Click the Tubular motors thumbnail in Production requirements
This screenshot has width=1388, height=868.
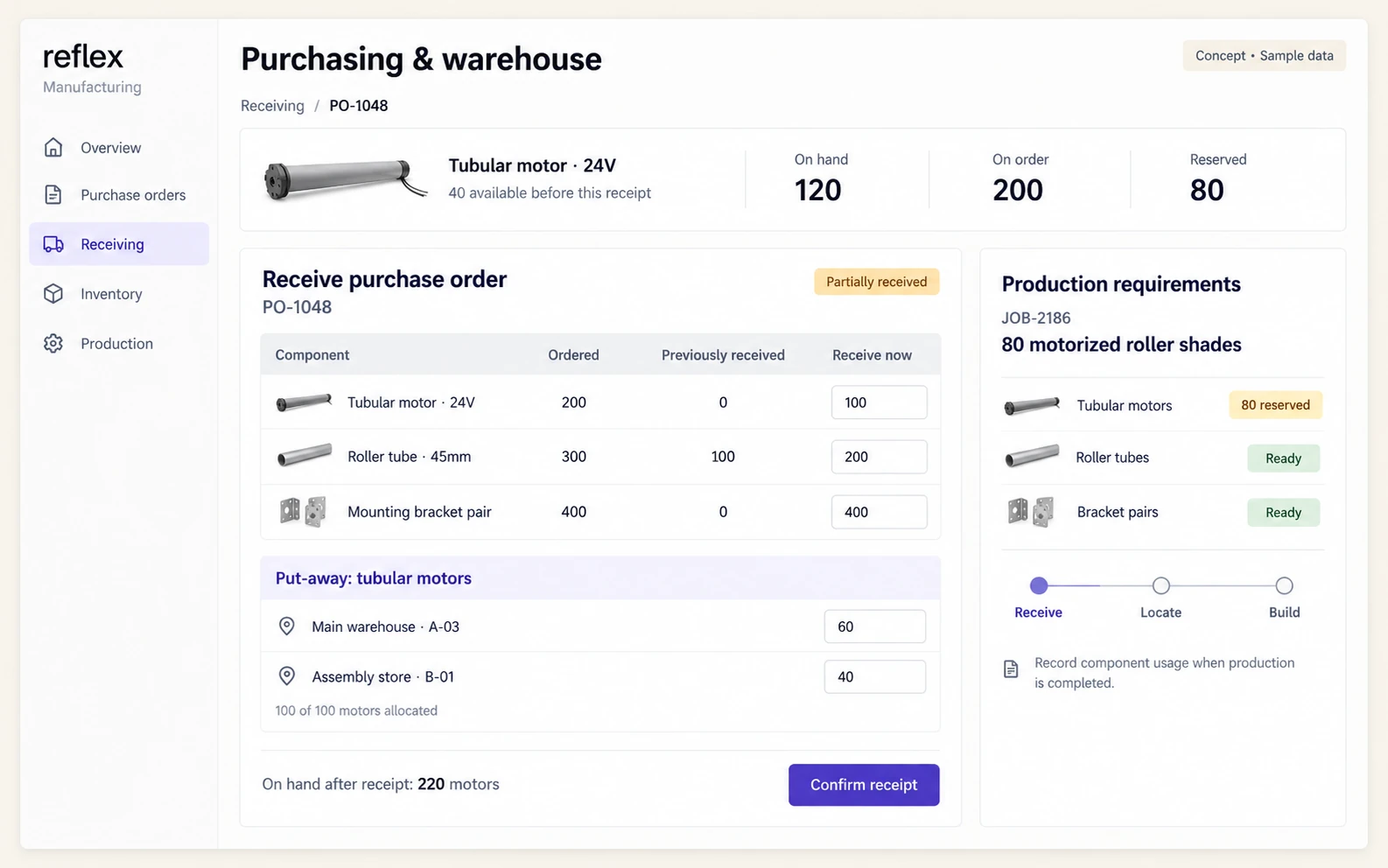click(1032, 405)
